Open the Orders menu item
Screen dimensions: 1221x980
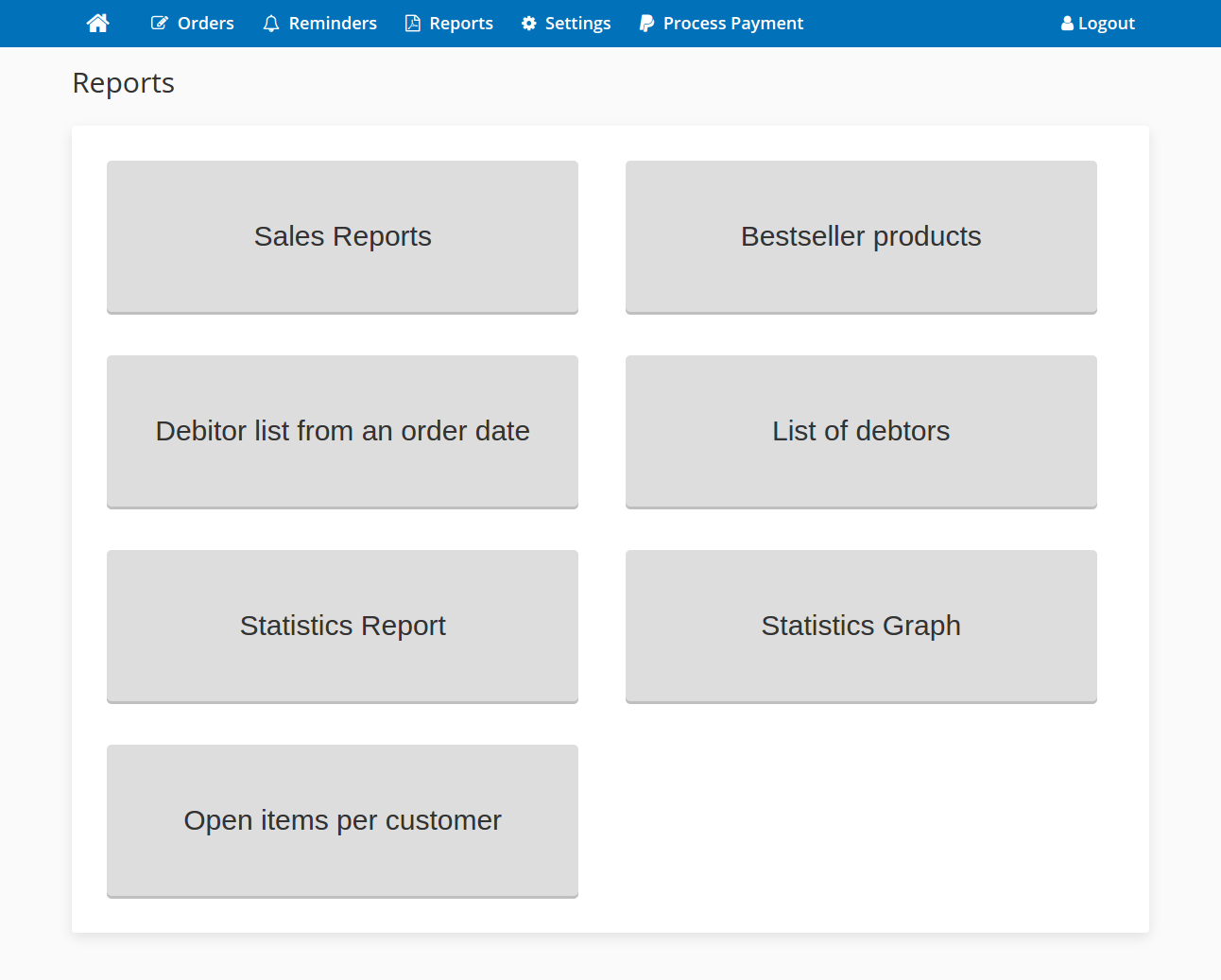pyautogui.click(x=205, y=24)
